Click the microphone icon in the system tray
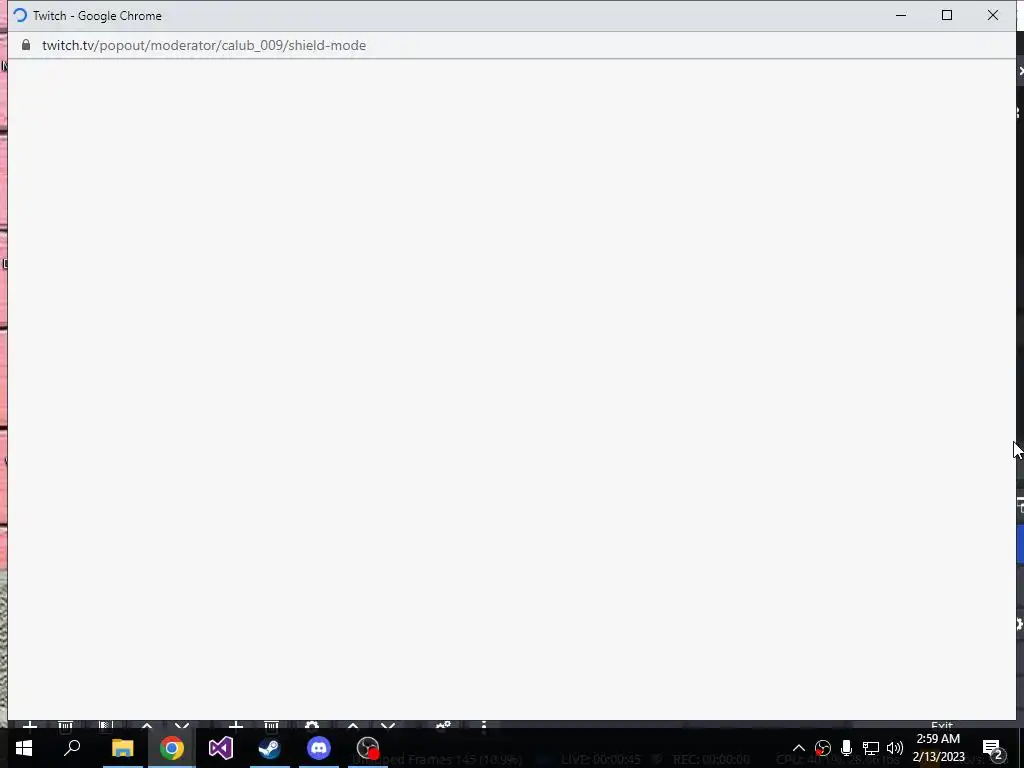1024x768 pixels. 846,748
